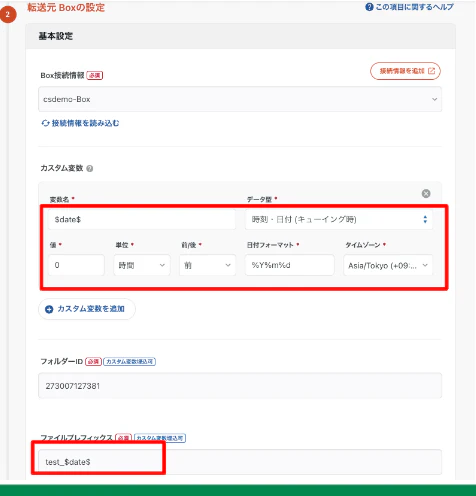Open the before/after dropdown showing 前
Image resolution: width=476 pixels, height=496 pixels.
pyautogui.click(x=207, y=265)
